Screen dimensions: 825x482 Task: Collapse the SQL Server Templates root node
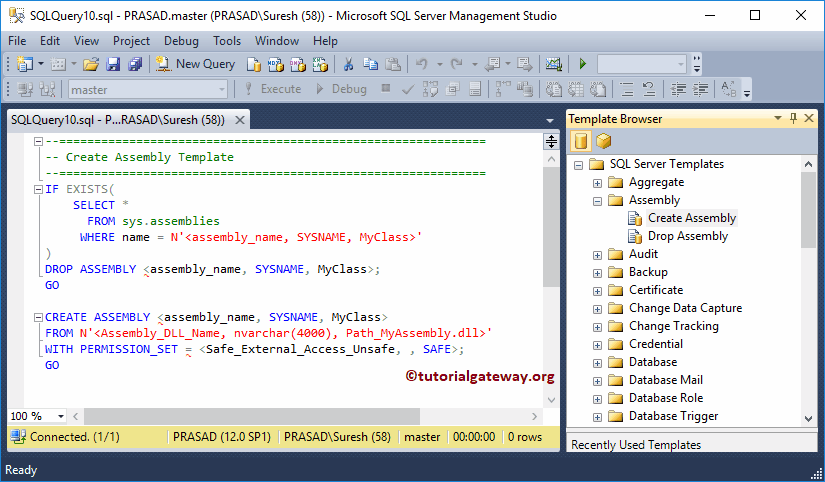tap(578, 165)
